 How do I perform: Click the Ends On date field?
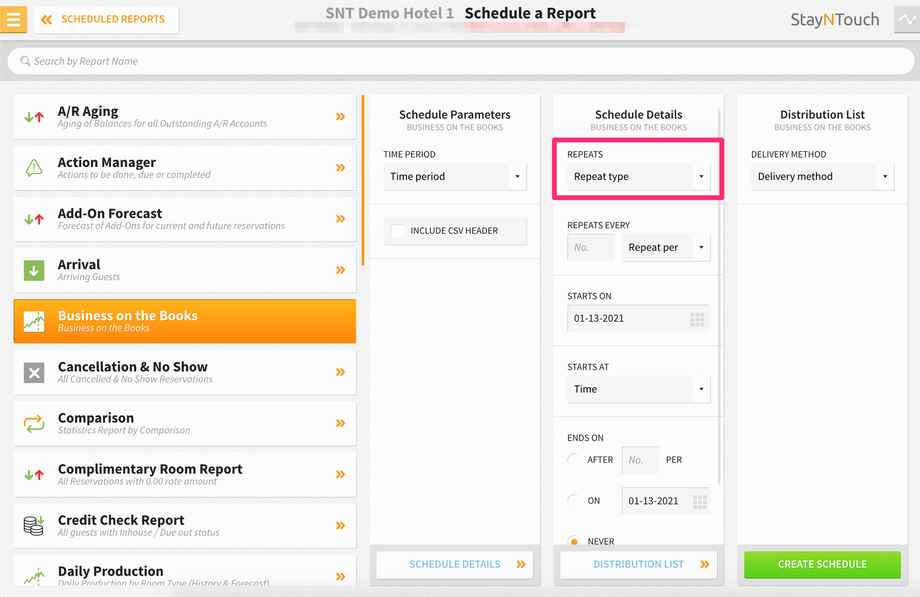click(666, 501)
